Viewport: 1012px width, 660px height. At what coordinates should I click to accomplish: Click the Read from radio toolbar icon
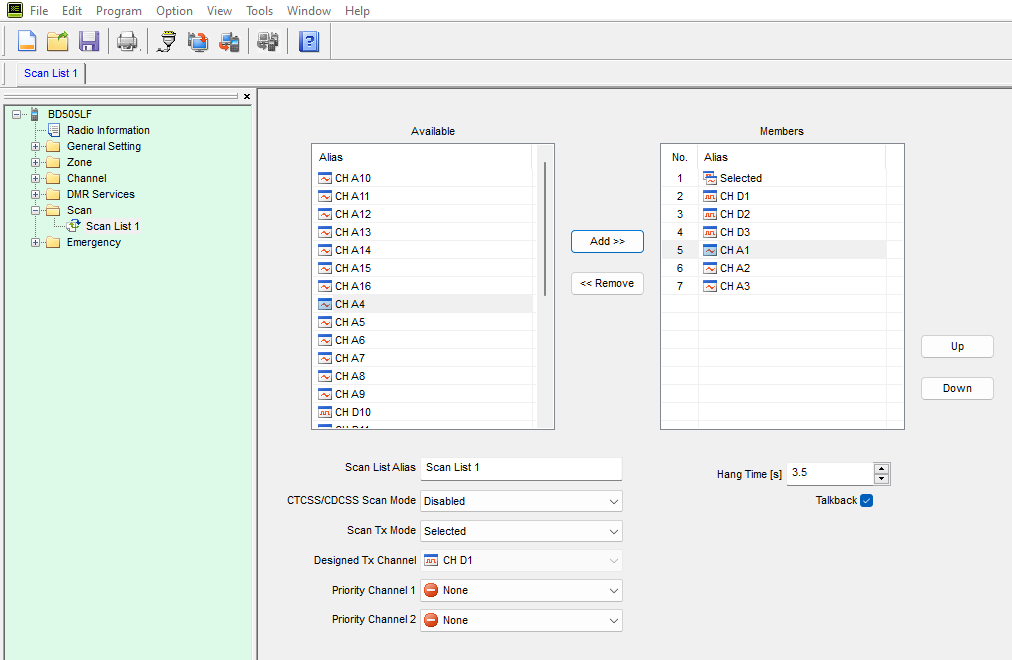(x=198, y=42)
